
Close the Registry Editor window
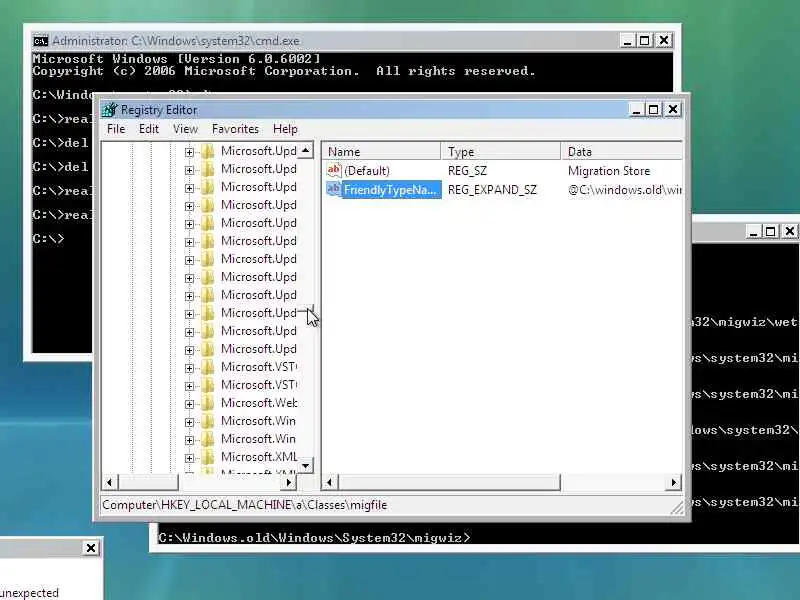click(x=673, y=110)
